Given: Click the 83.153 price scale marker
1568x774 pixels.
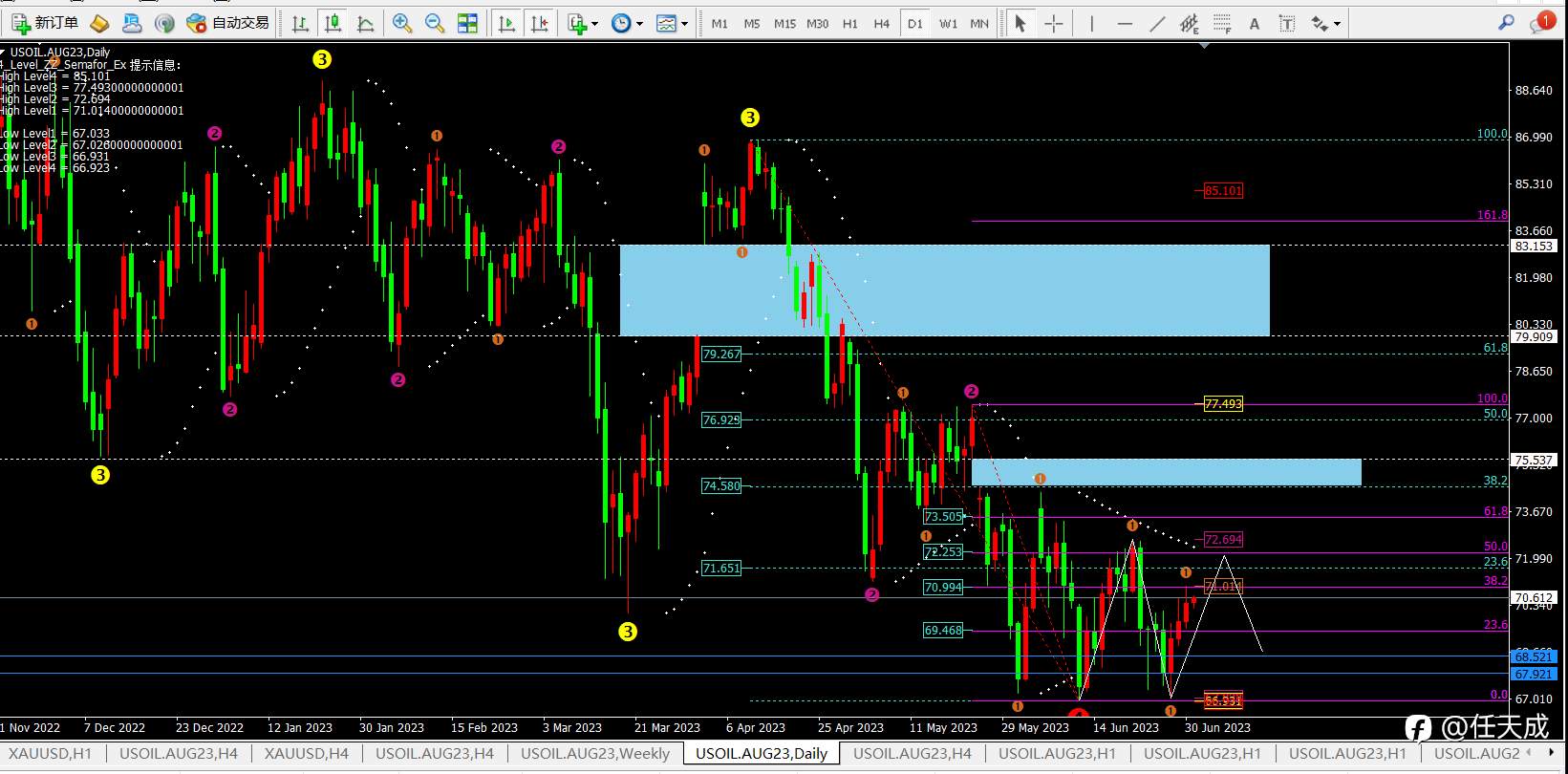Looking at the screenshot, I should coord(1534,246).
